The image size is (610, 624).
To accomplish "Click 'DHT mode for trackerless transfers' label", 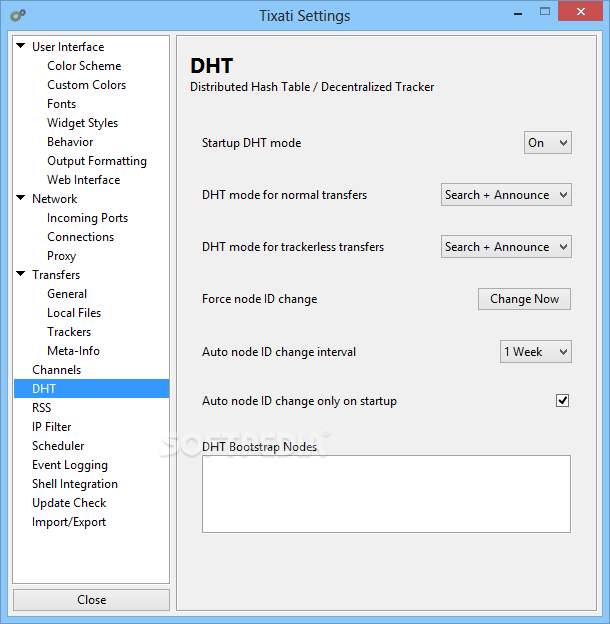I will tap(293, 247).
